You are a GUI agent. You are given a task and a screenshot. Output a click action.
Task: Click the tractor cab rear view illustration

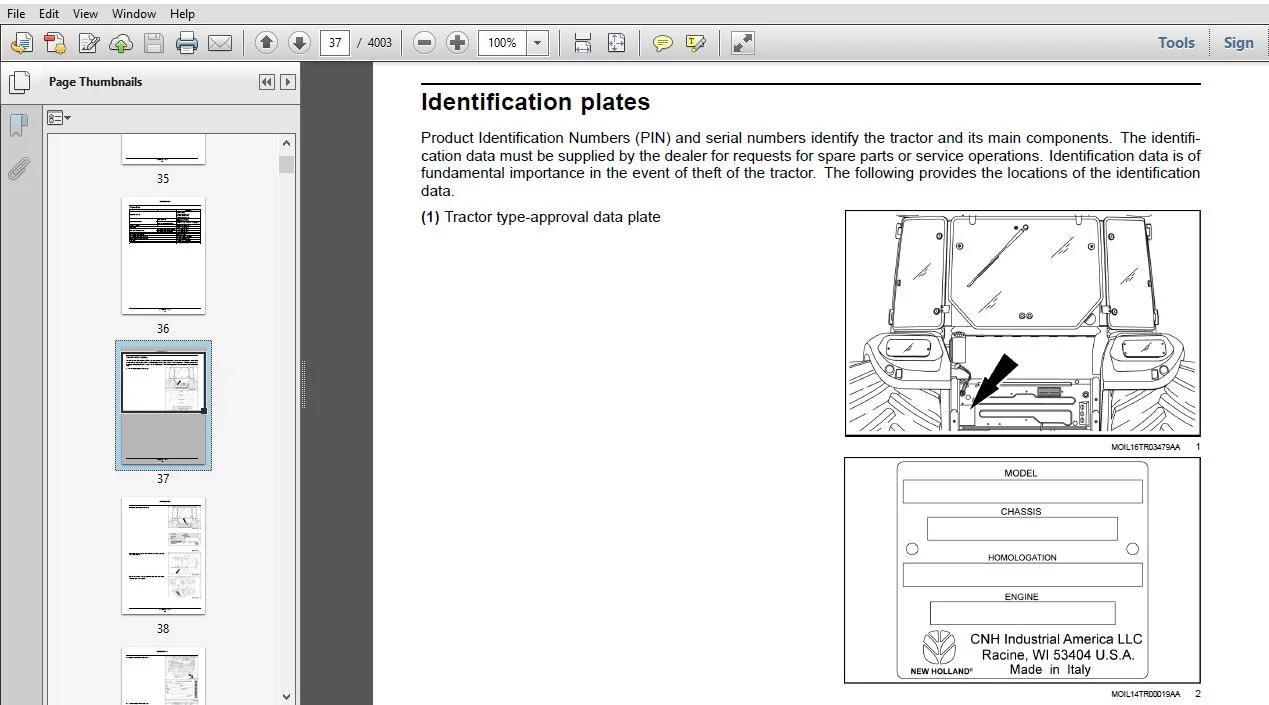1022,324
